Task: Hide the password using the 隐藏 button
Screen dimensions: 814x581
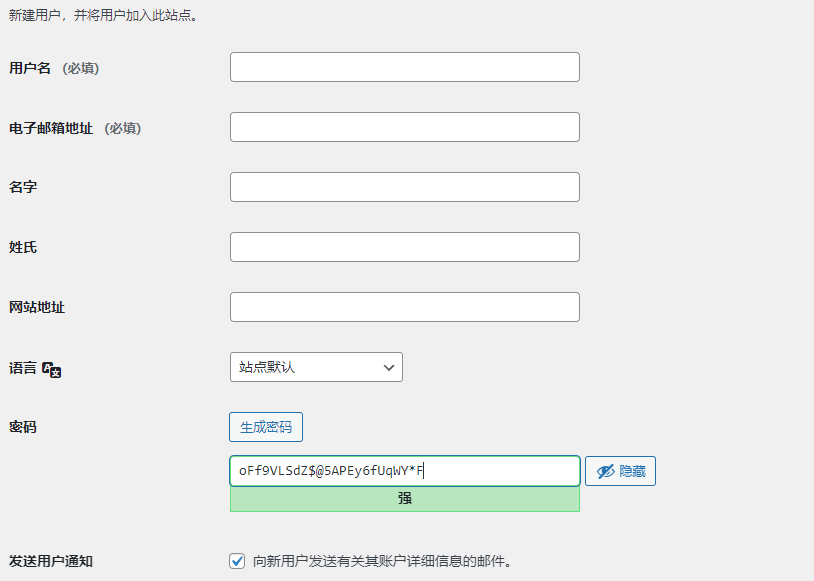Action: coord(620,470)
